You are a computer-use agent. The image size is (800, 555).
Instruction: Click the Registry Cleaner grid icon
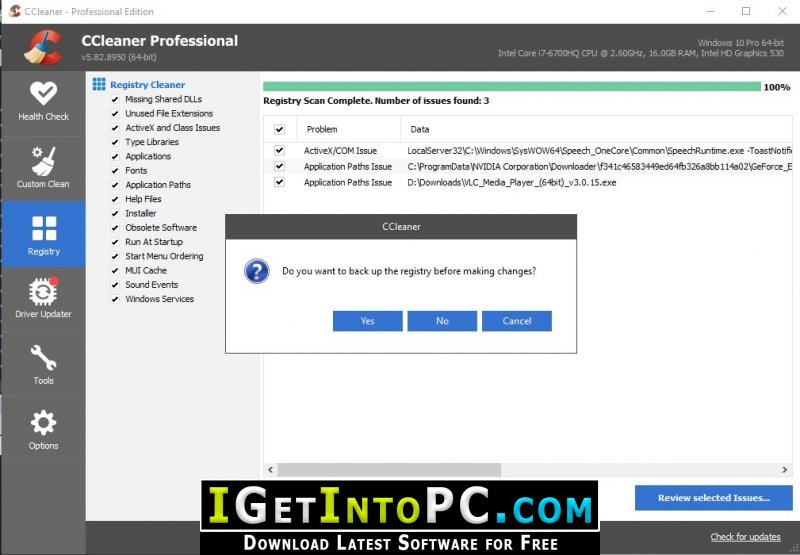tap(99, 84)
